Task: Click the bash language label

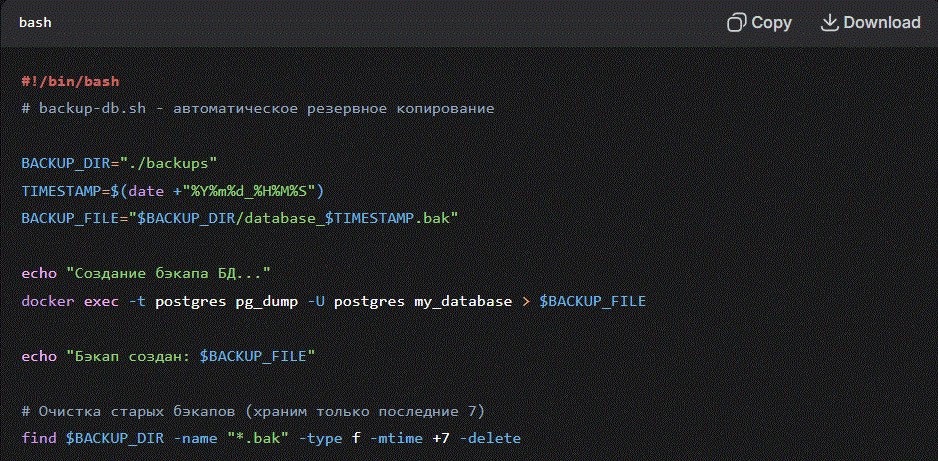Action: click(35, 23)
